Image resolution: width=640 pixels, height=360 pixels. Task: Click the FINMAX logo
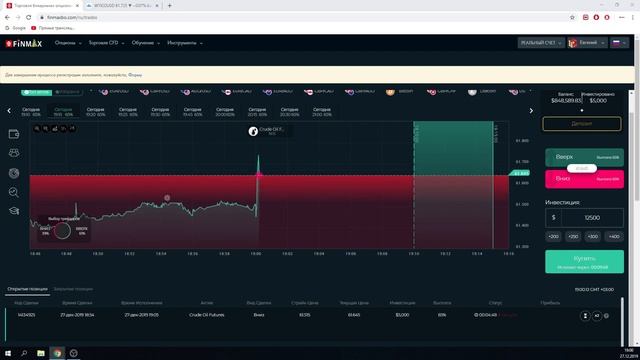24,43
